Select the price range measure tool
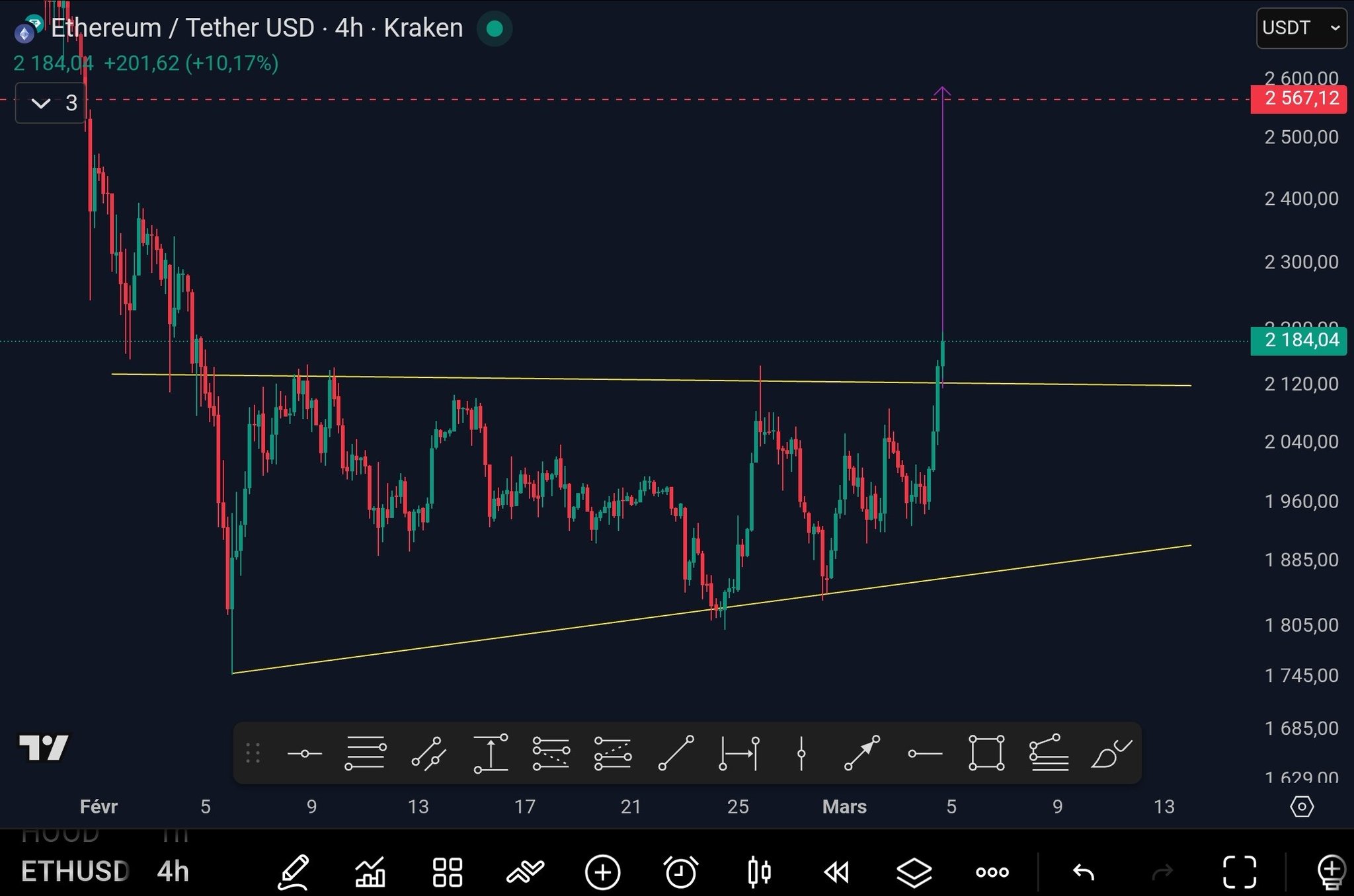This screenshot has height=896, width=1354. click(x=491, y=753)
